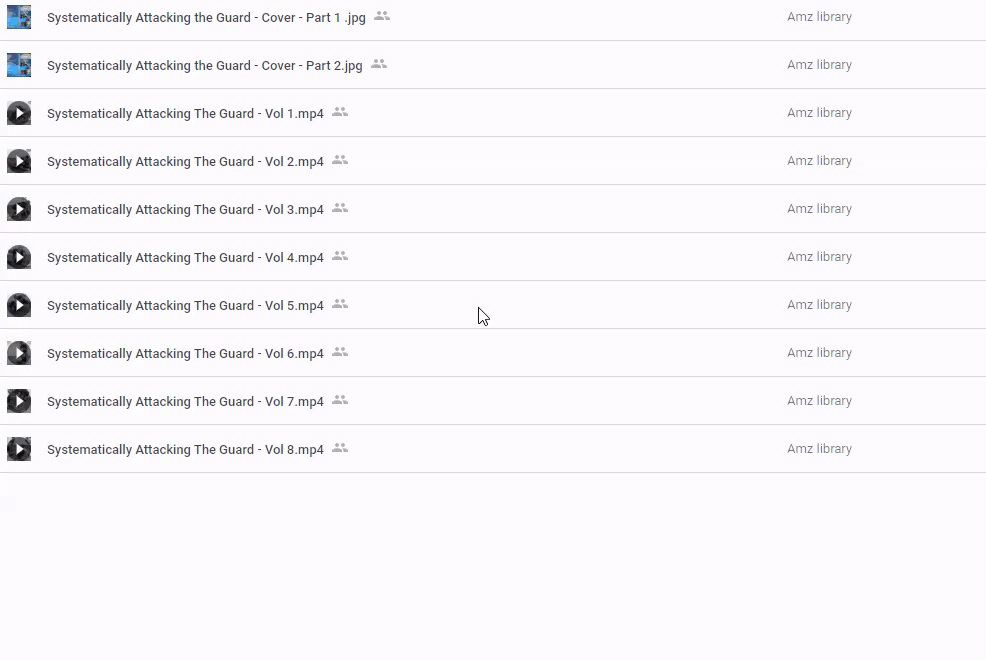Select the Vol 4.mp4 file name
The width and height of the screenshot is (986, 660).
click(185, 258)
